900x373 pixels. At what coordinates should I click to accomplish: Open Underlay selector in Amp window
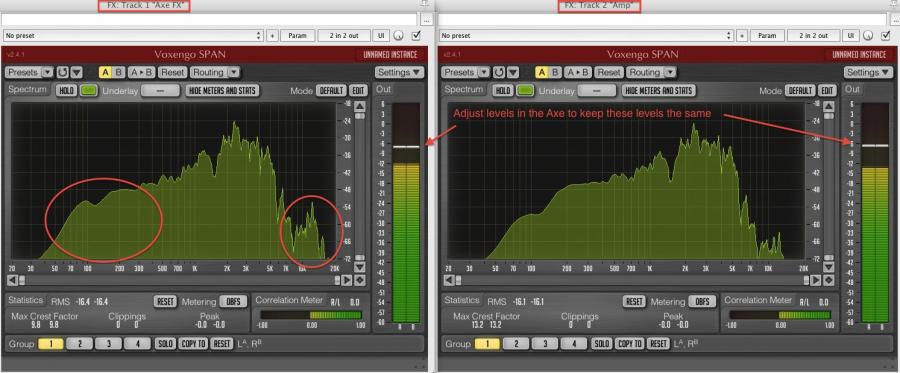tap(596, 91)
